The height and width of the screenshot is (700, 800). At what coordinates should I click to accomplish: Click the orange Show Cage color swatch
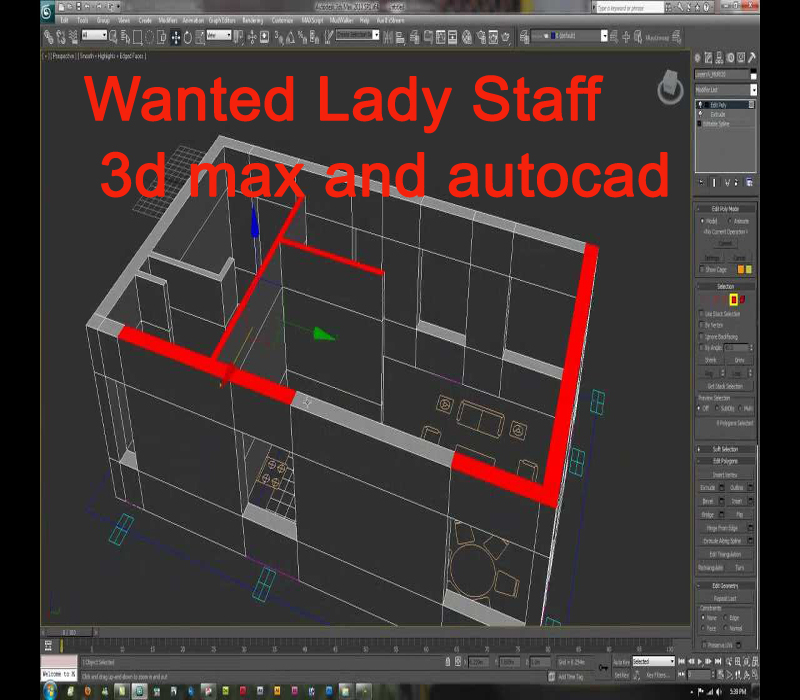pos(741,269)
